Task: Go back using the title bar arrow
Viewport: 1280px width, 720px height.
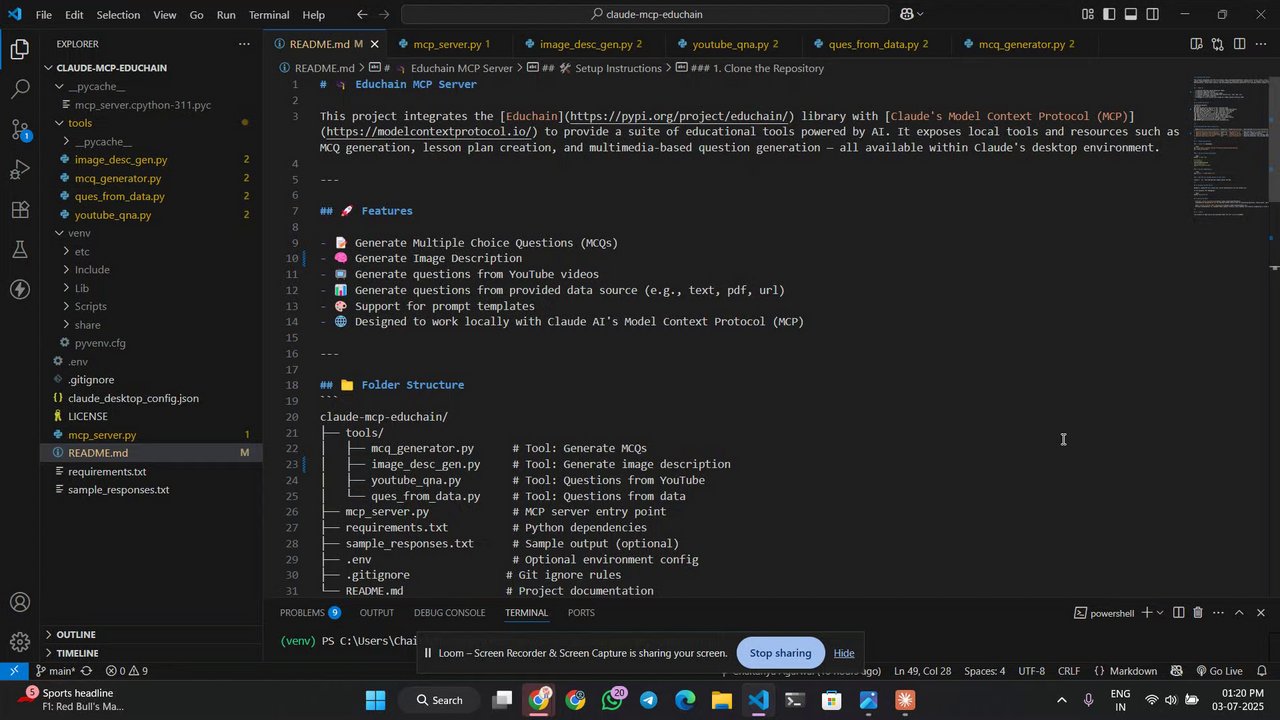Action: (362, 15)
